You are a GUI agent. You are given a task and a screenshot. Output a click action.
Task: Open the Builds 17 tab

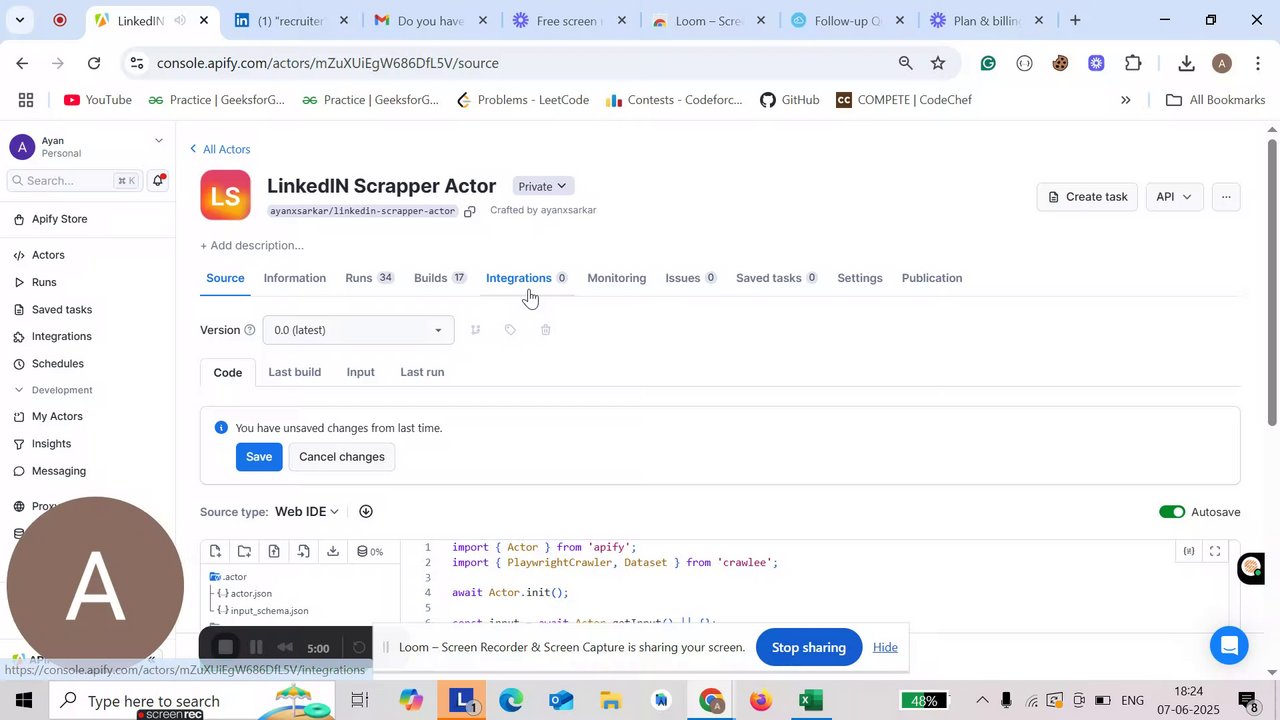click(x=440, y=278)
